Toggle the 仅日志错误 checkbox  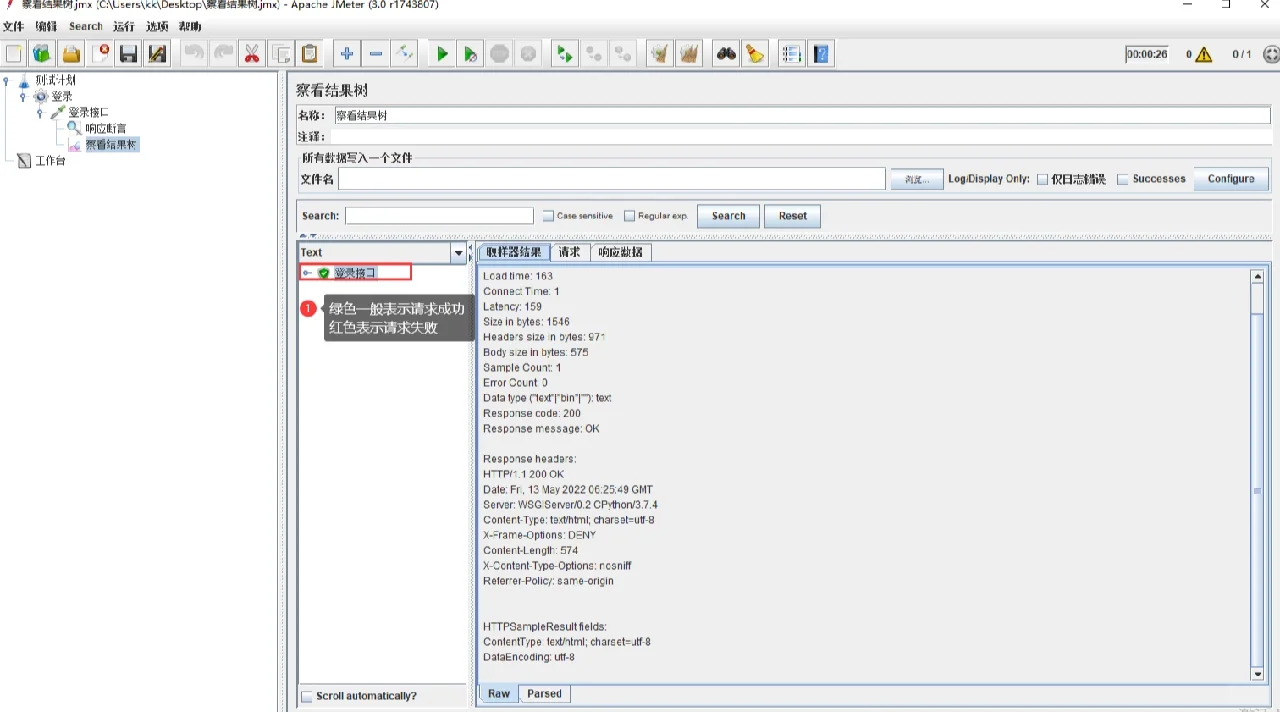(x=1042, y=180)
